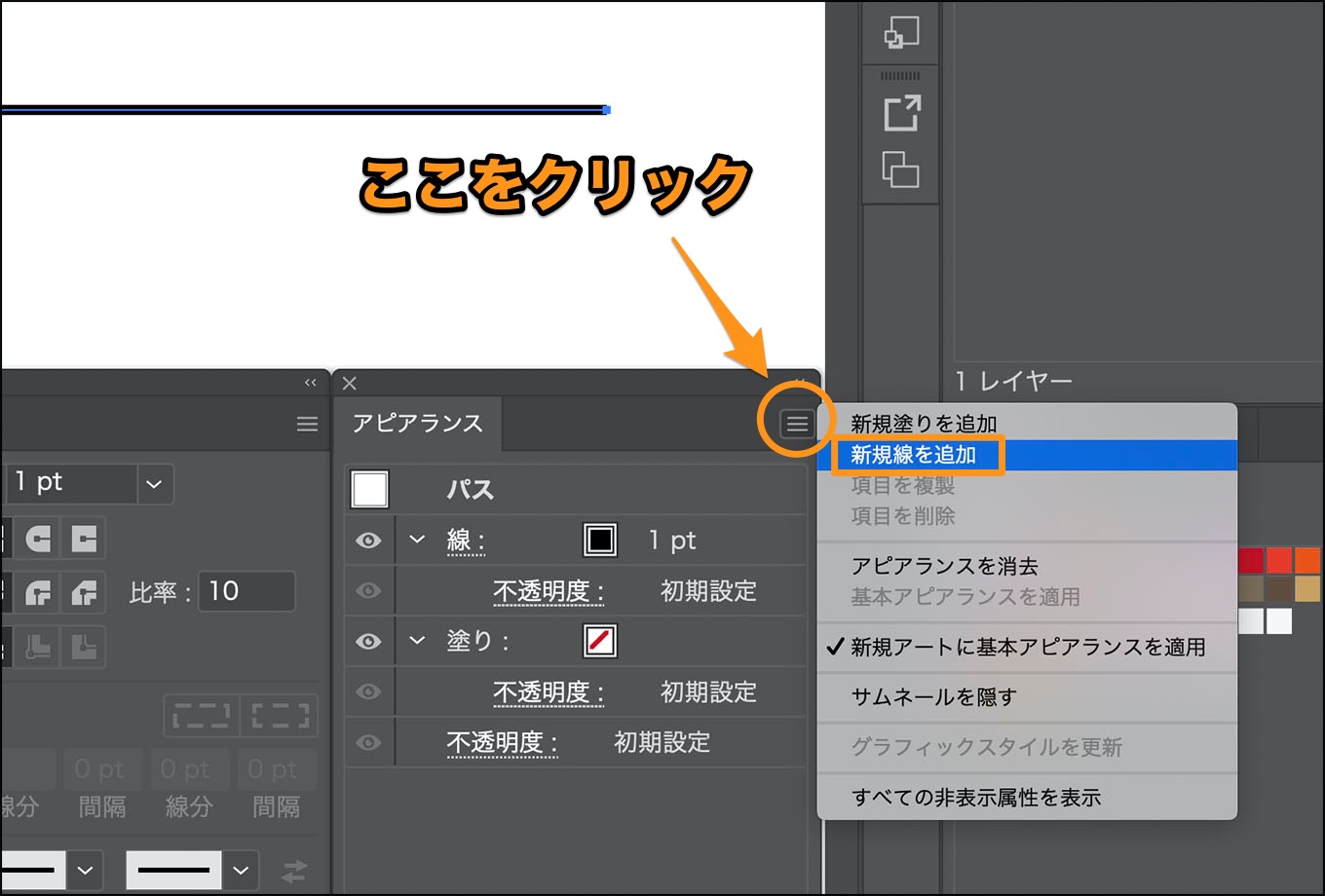The width and height of the screenshot is (1325, 896).
Task: Toggle checked 新規アートに基本アピアランスを適用 option
Action: click(1028, 647)
